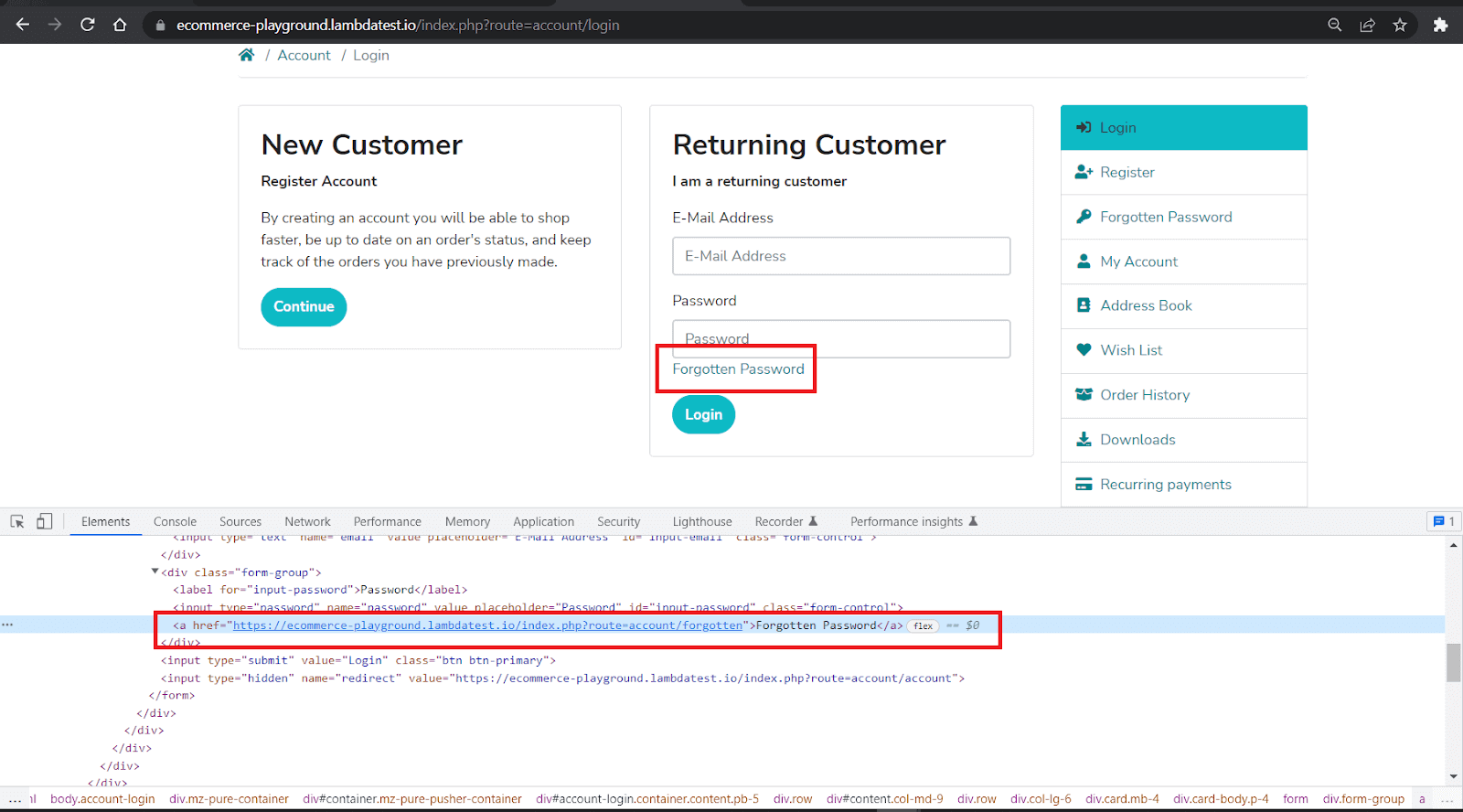Click the zoom magnifier icon in address bar
The image size is (1463, 812).
(x=1335, y=25)
